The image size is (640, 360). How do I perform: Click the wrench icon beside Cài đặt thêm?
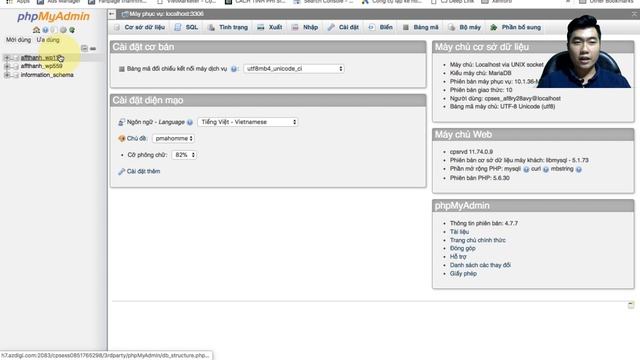(x=121, y=171)
